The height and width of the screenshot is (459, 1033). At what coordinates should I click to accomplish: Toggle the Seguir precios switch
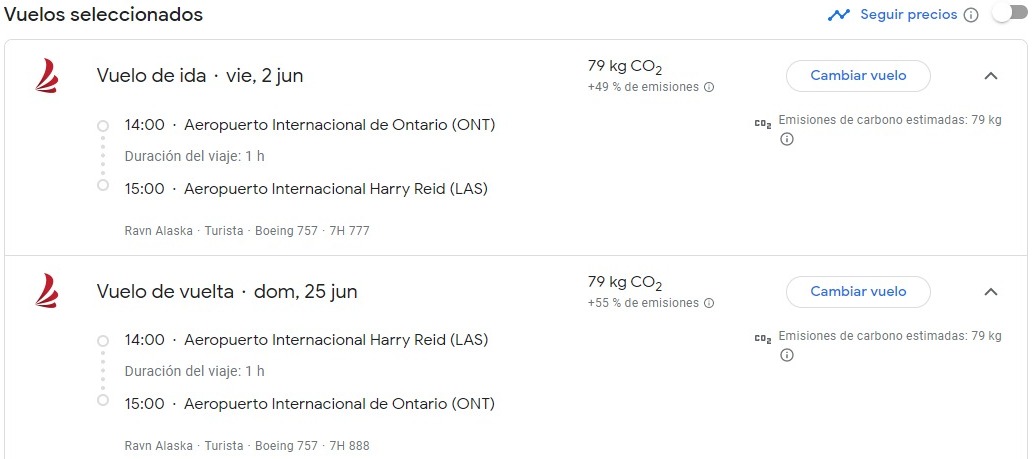tap(1010, 14)
